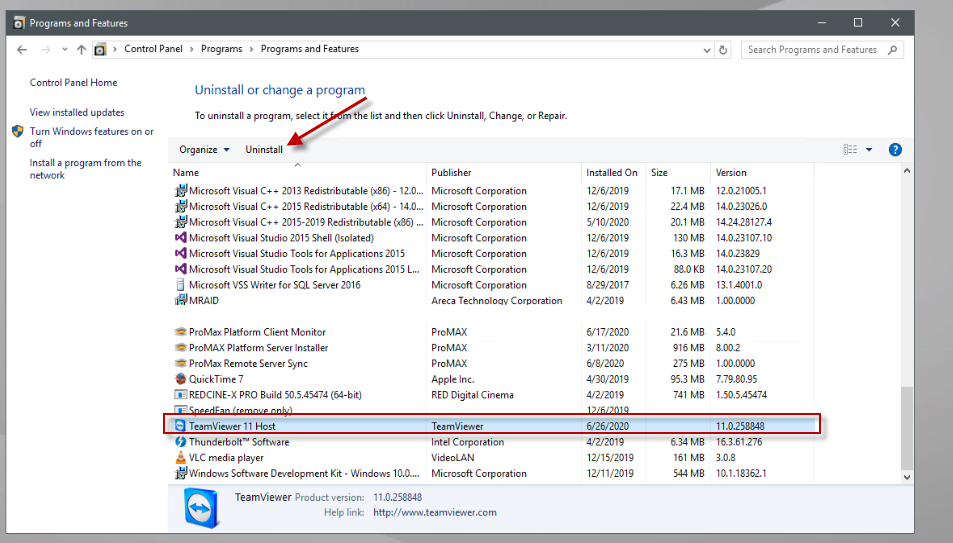
Task: Click the Visual C++ 2013 Redistributable icon
Action: pyautogui.click(x=181, y=190)
